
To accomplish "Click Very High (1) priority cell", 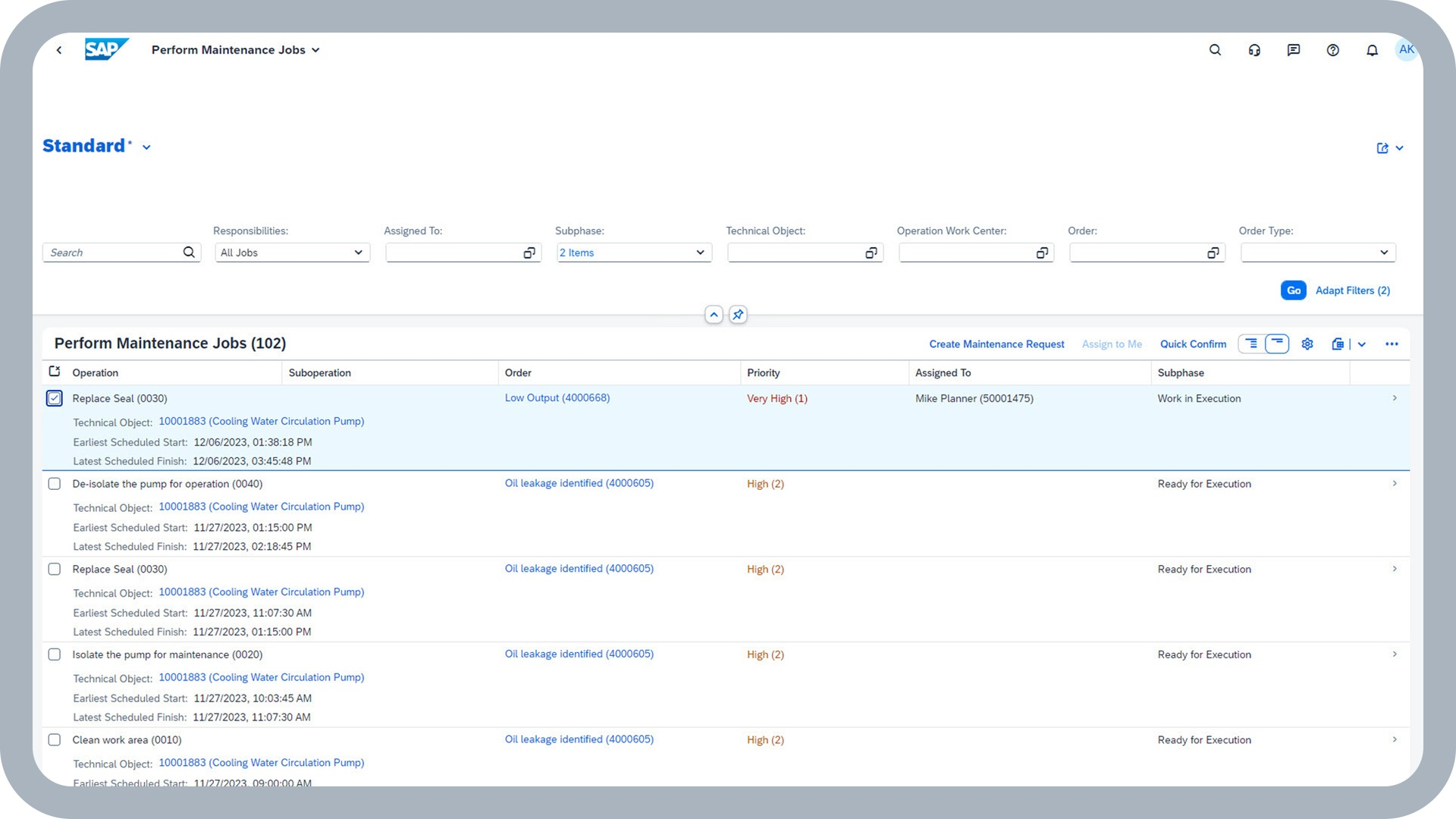I will pyautogui.click(x=777, y=399).
